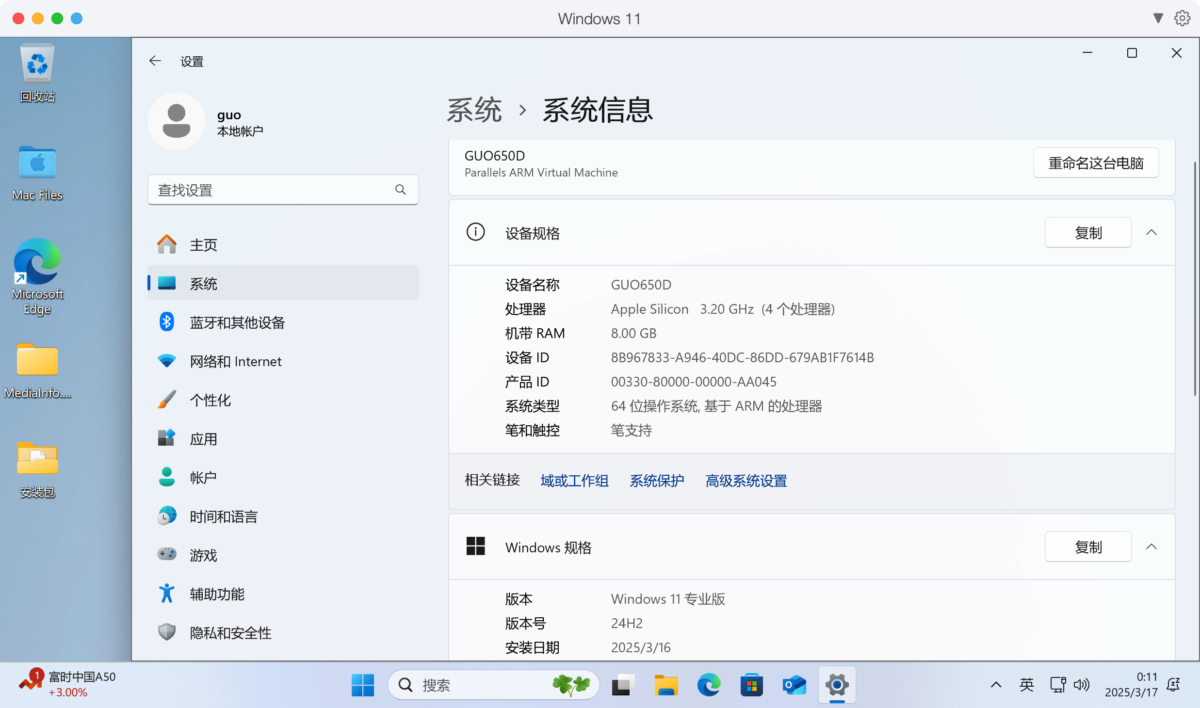Select the MediaInfo desktop folder
Image resolution: width=1200 pixels, height=708 pixels.
click(x=37, y=371)
